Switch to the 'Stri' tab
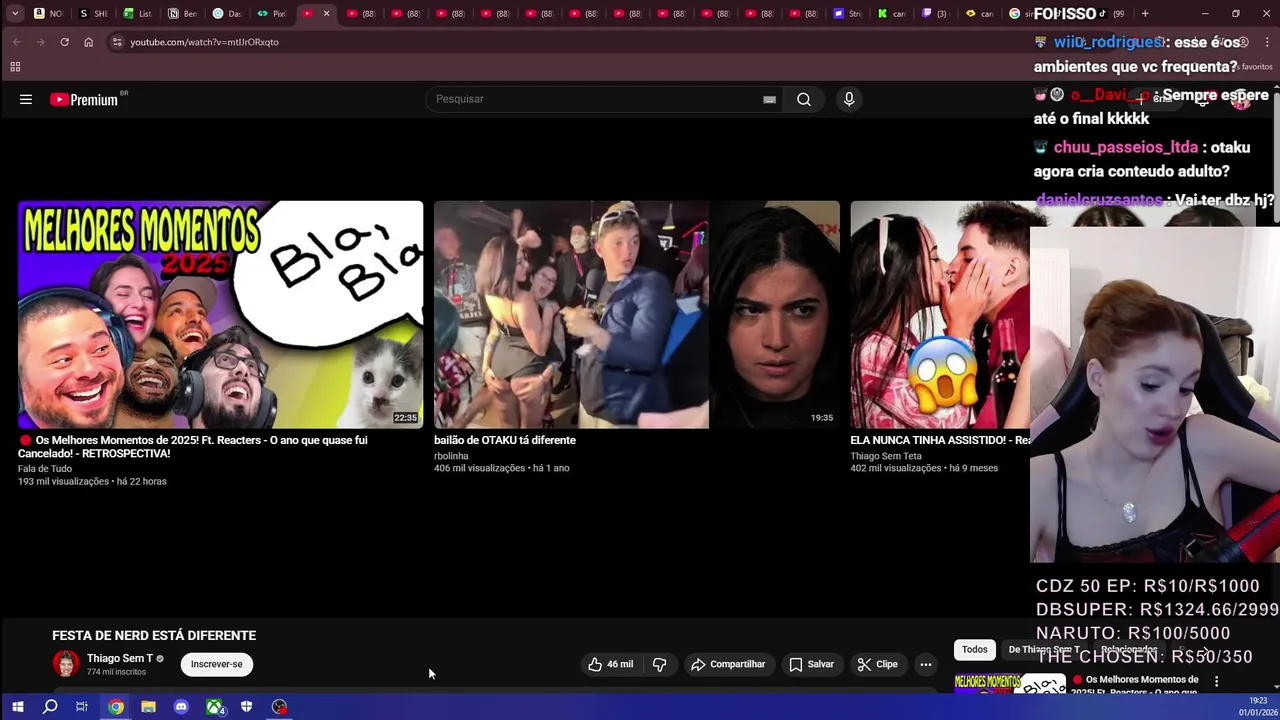The height and width of the screenshot is (720, 1280). pos(847,14)
